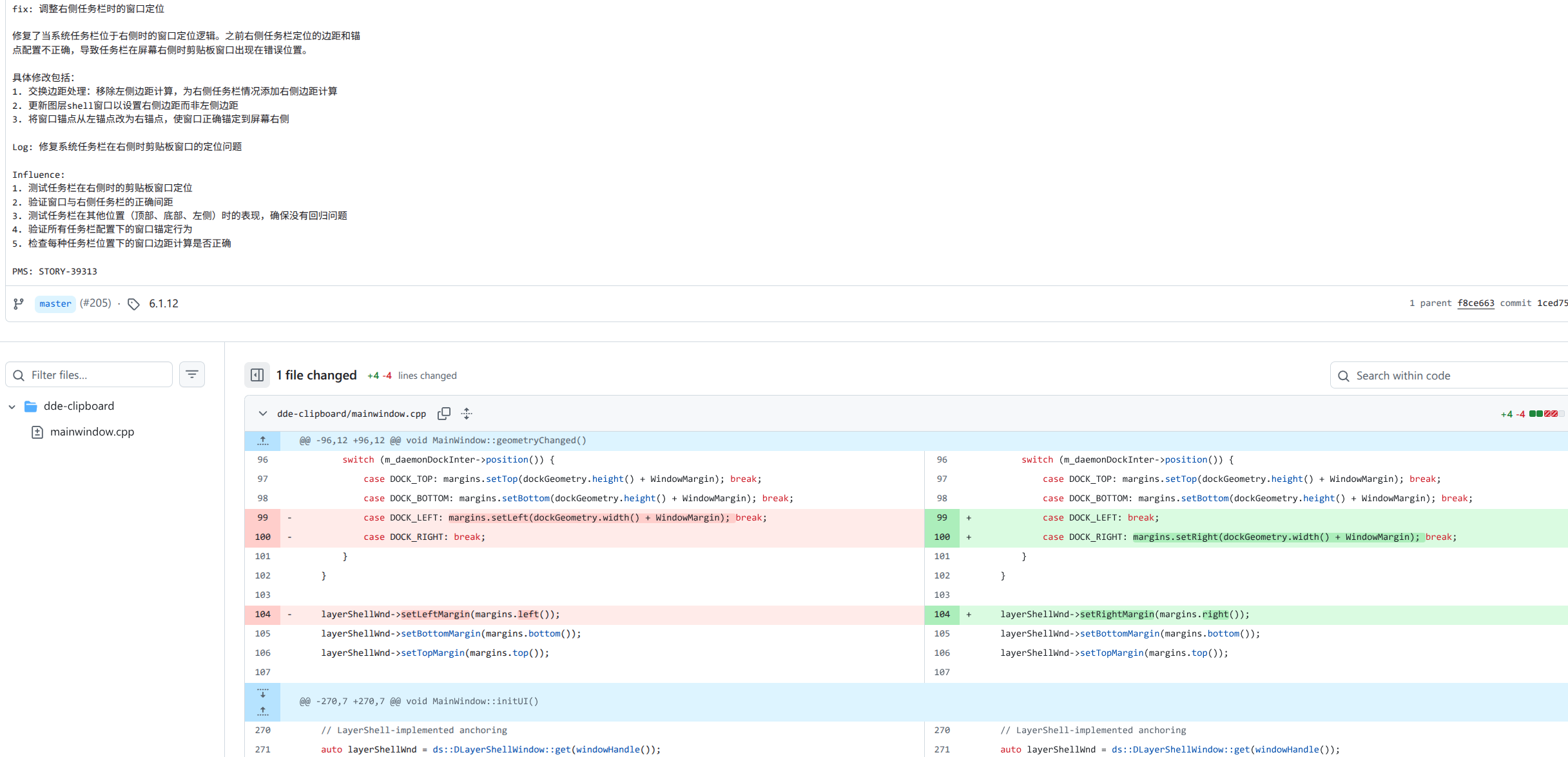Click the git branch icon beside master
The width and height of the screenshot is (1568, 757).
click(19, 303)
